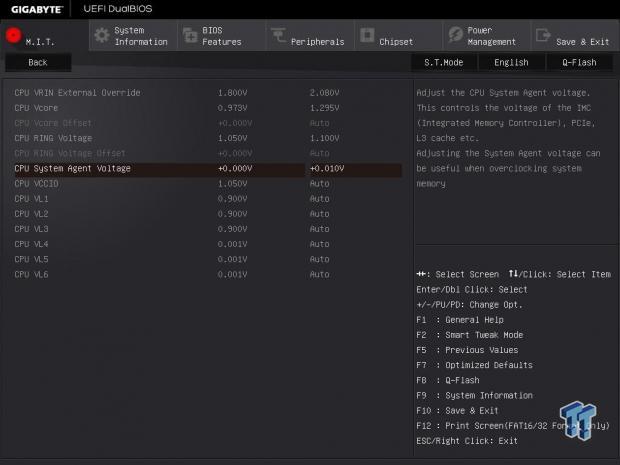The image size is (620, 465).
Task: Enter S.T.Mode
Action: (443, 62)
